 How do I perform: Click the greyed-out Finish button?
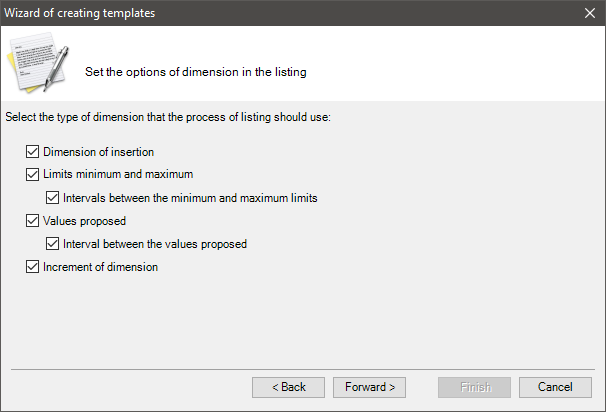[475, 387]
